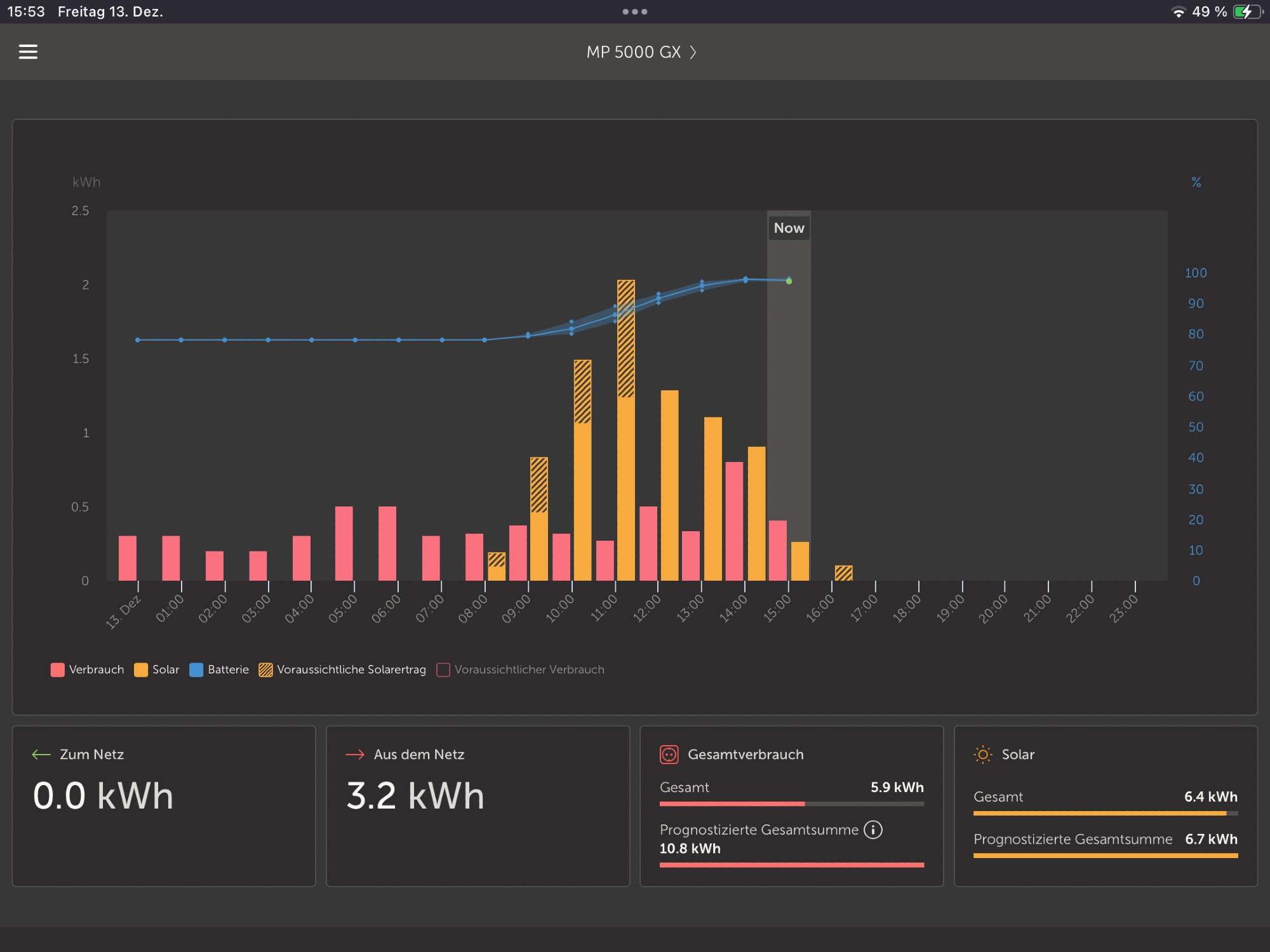Viewport: 1270px width, 952px height.
Task: Click the Solar Gesamt orange progress bar
Action: (x=1106, y=813)
